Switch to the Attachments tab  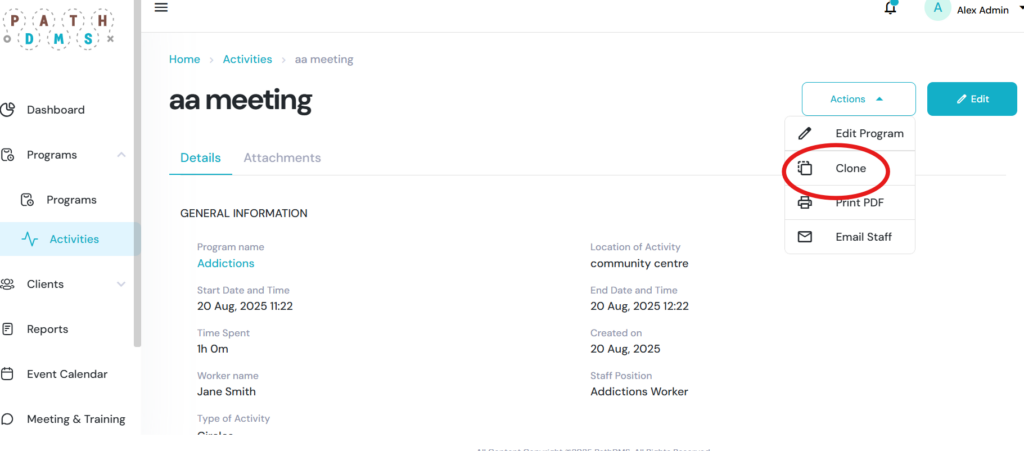point(282,158)
